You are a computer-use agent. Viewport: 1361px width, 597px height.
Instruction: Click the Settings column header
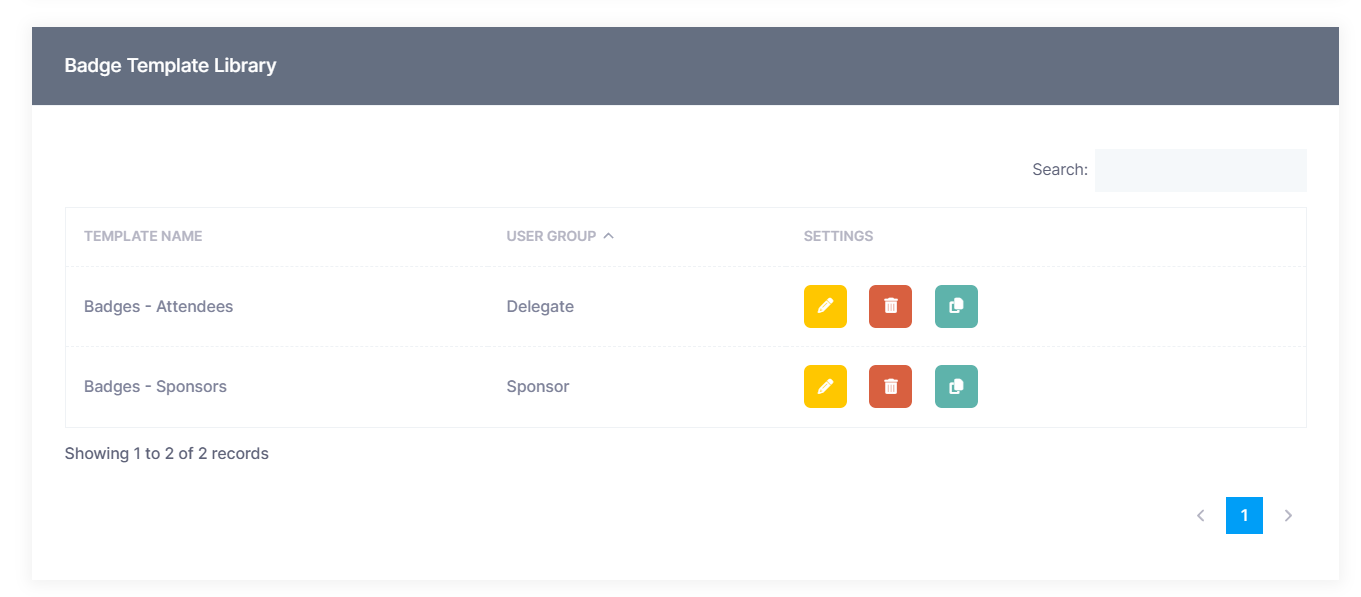click(x=838, y=237)
